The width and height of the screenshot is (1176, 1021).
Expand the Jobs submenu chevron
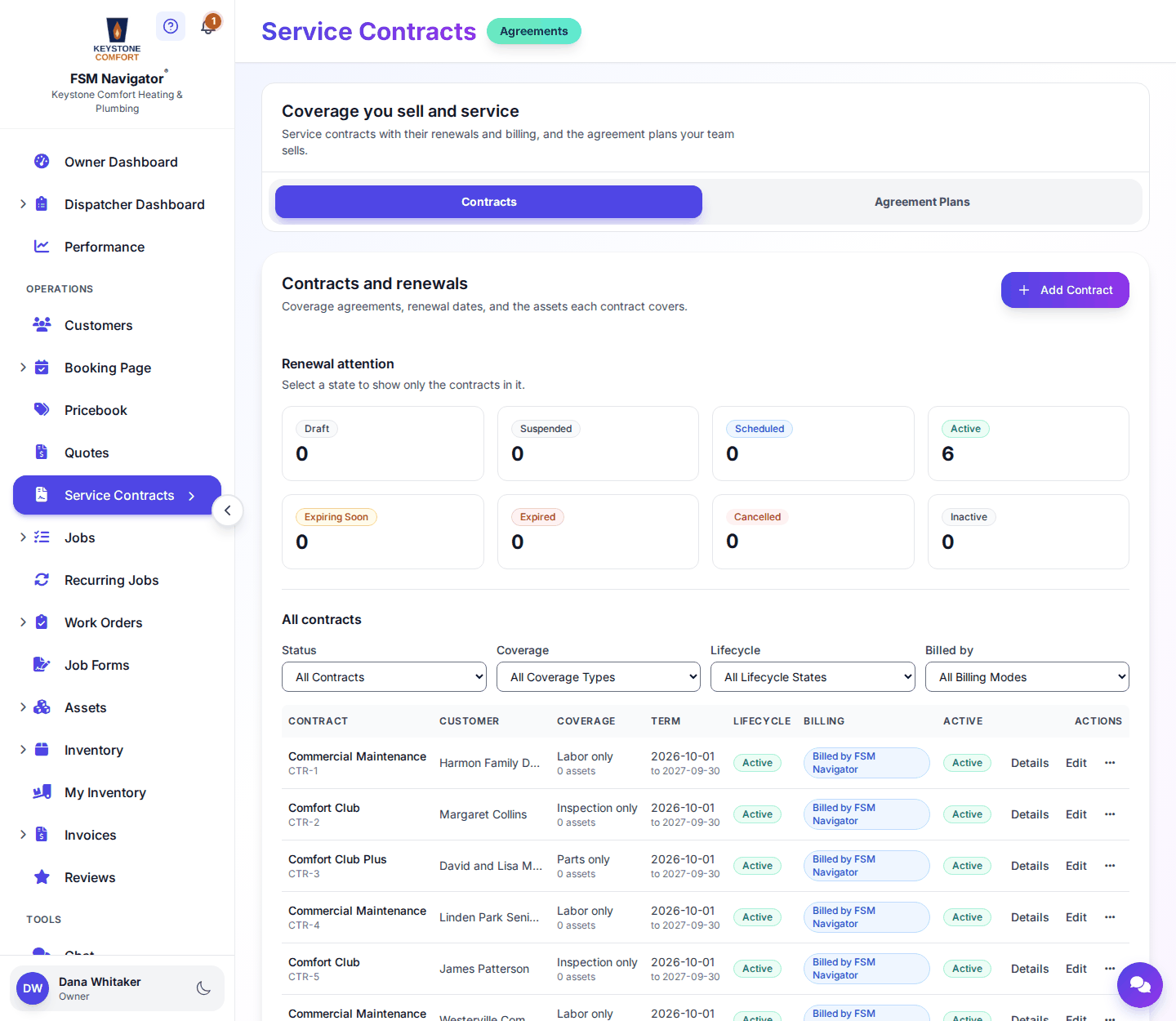click(x=23, y=537)
